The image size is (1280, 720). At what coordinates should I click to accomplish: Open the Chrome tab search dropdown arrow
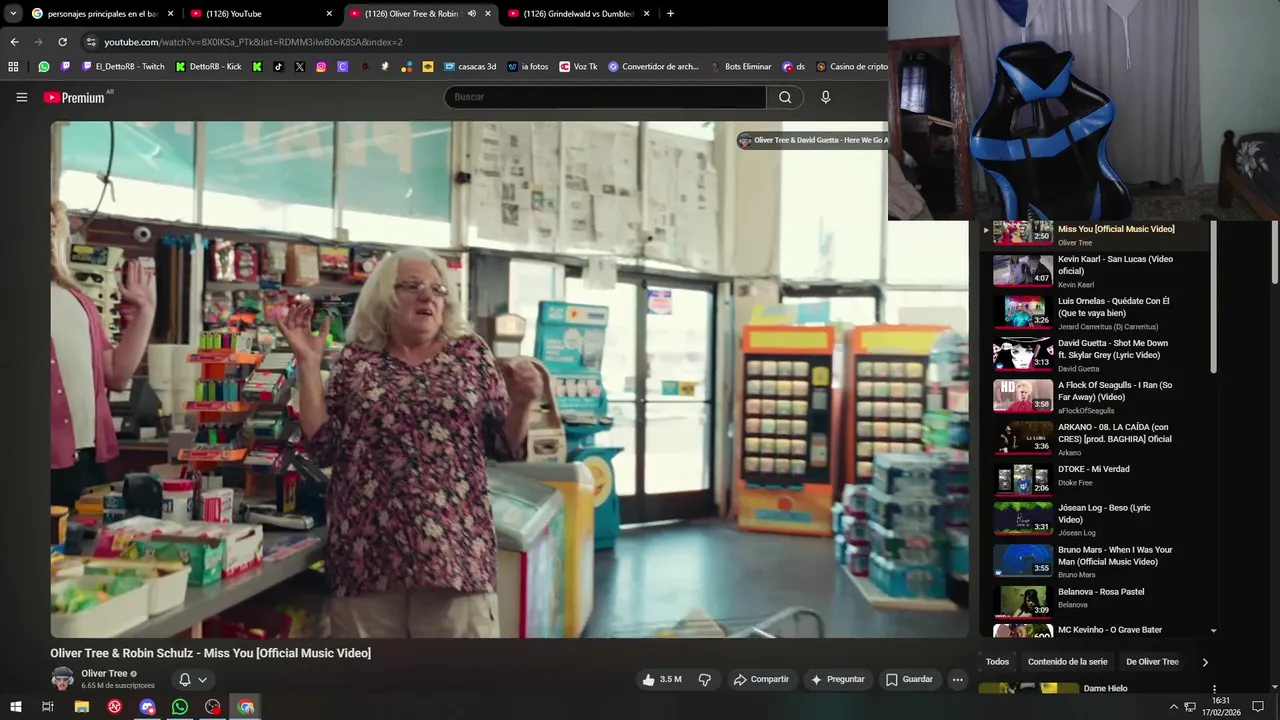pyautogui.click(x=13, y=14)
